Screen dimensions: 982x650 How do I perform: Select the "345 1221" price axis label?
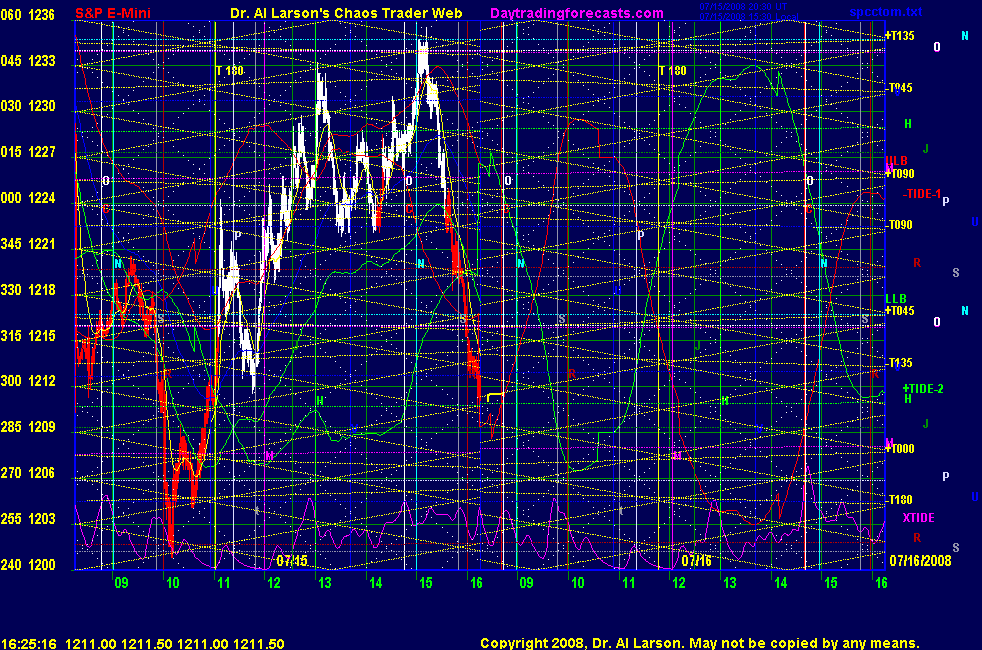click(x=28, y=244)
